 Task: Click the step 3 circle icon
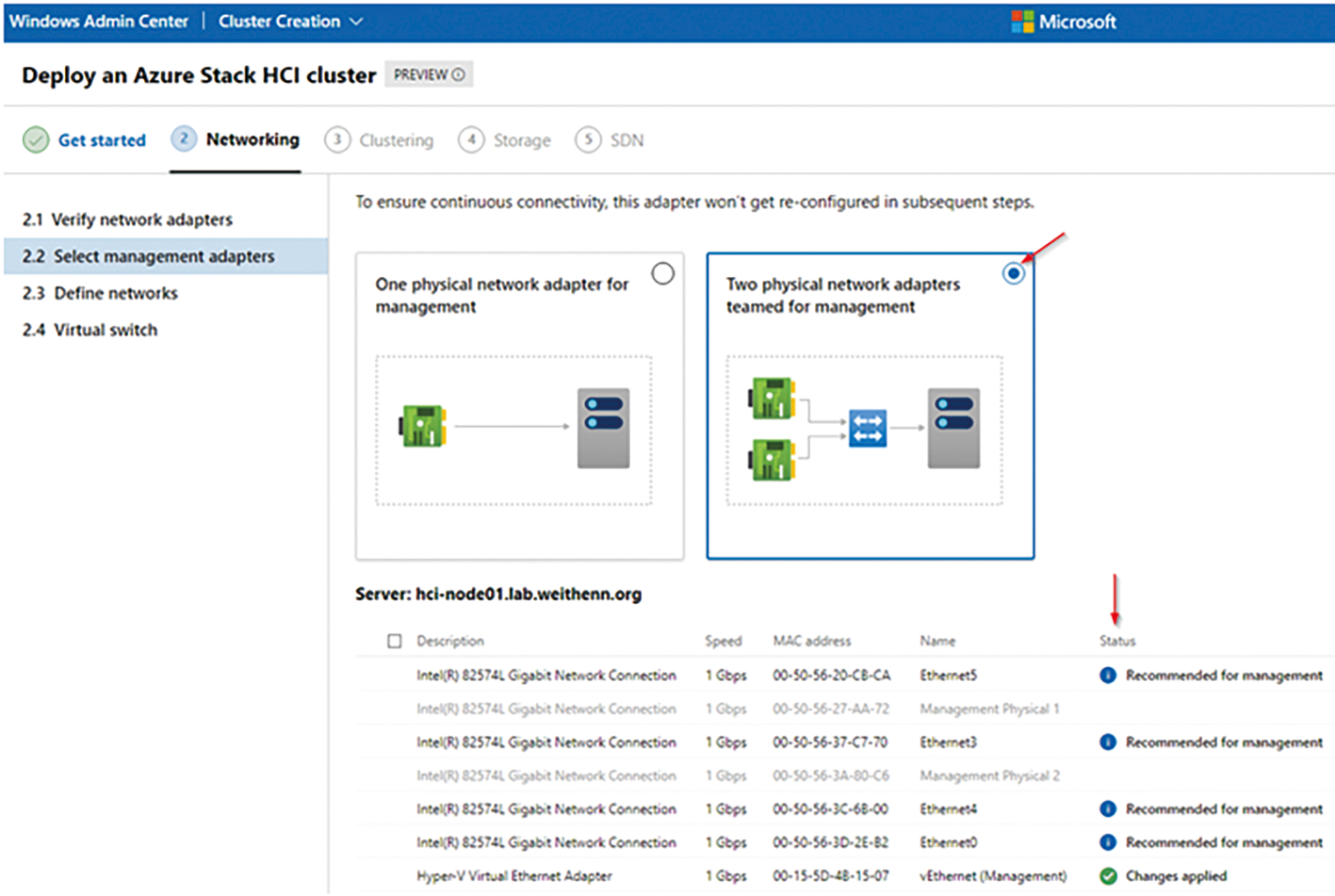[x=337, y=140]
